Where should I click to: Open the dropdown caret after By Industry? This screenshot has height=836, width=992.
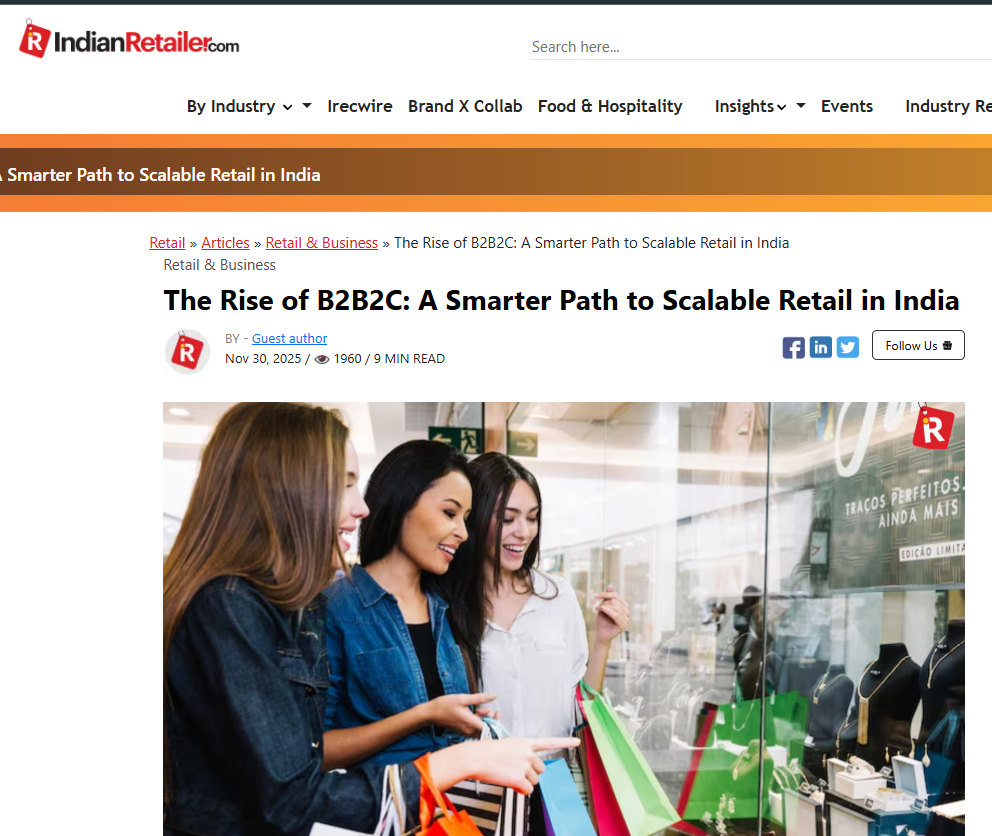click(x=307, y=106)
